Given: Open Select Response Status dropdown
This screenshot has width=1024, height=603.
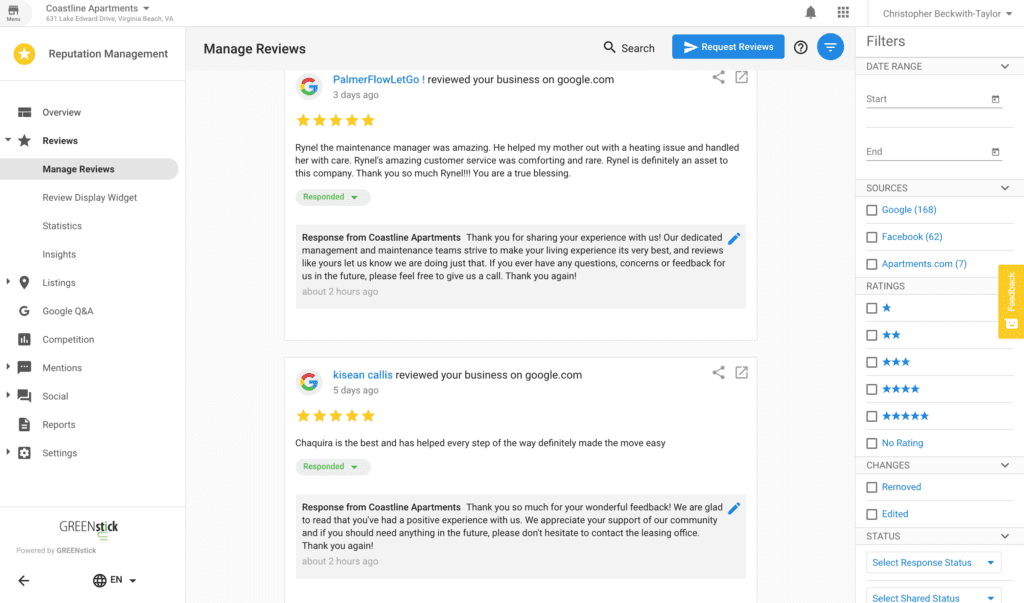Looking at the screenshot, I should [934, 563].
